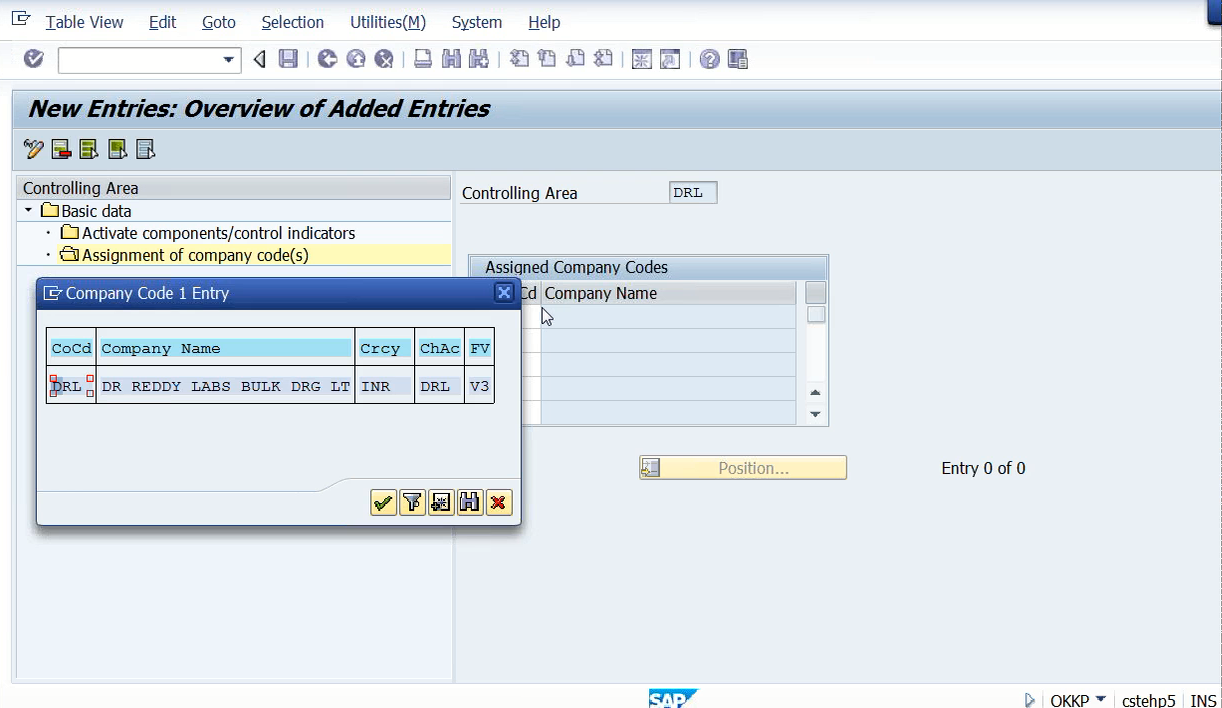Screen dimensions: 1222x708
Task: Click the Last Page icon
Action: click(603, 60)
